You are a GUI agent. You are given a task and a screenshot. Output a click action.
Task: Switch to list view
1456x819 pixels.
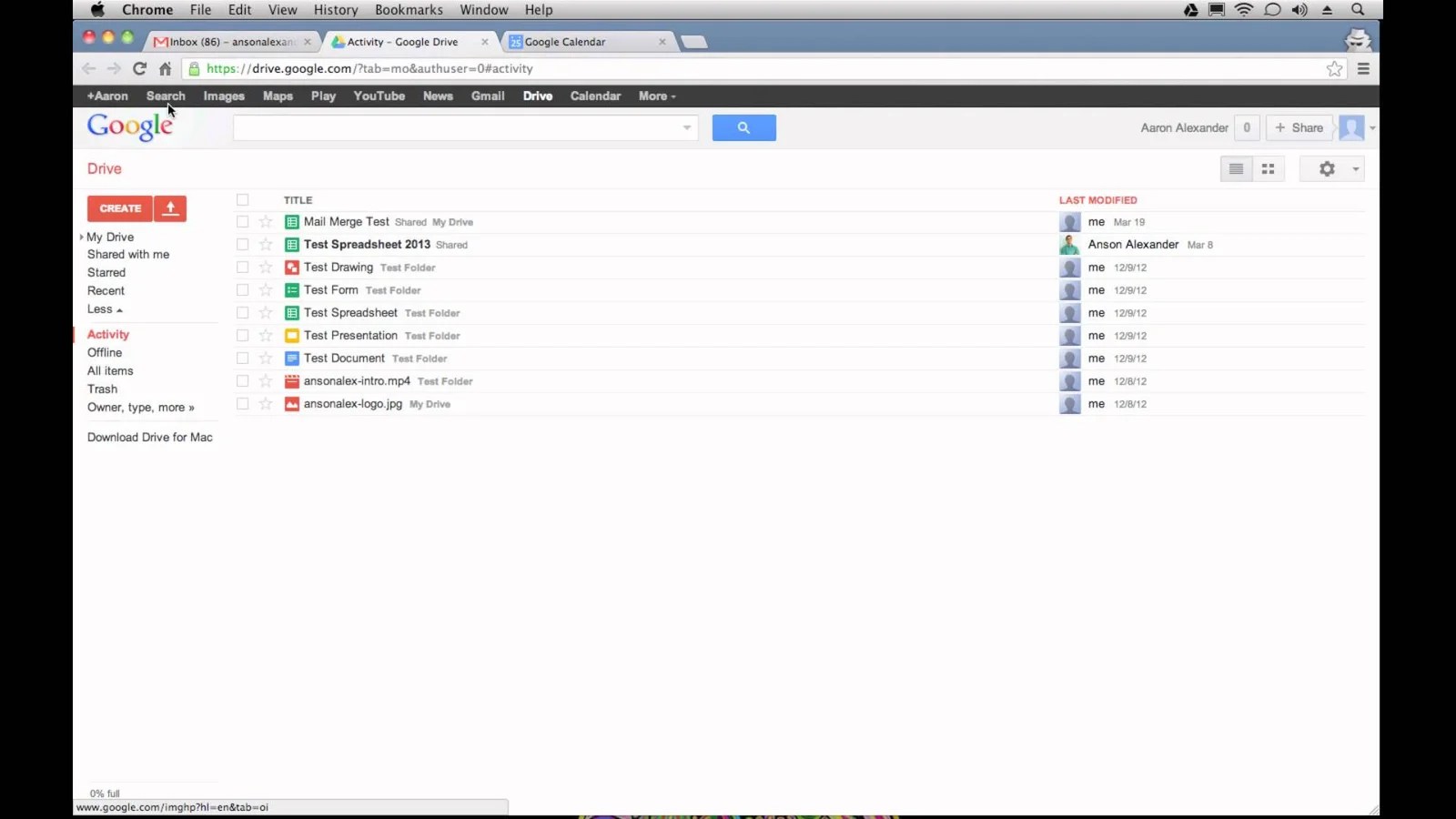(1235, 168)
